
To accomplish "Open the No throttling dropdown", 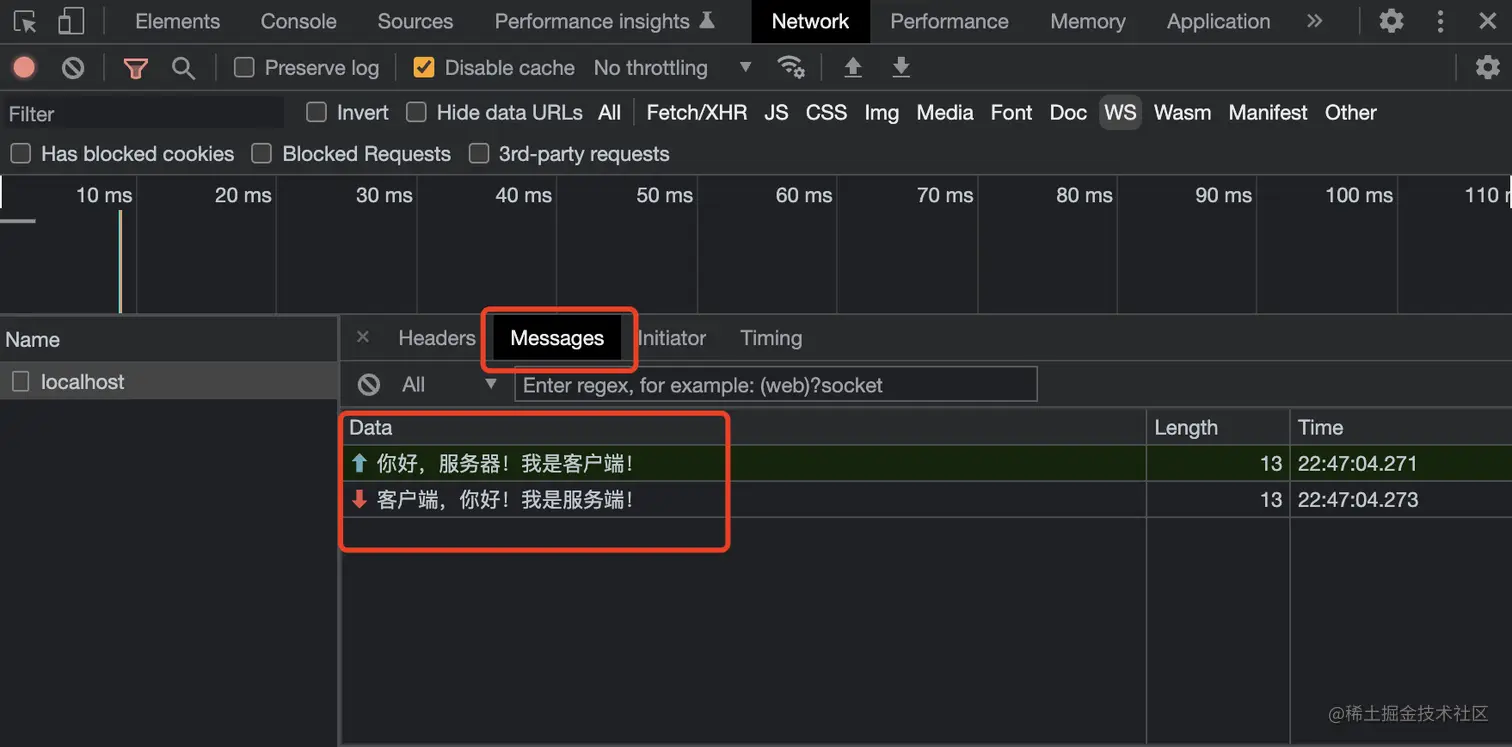I will point(672,68).
